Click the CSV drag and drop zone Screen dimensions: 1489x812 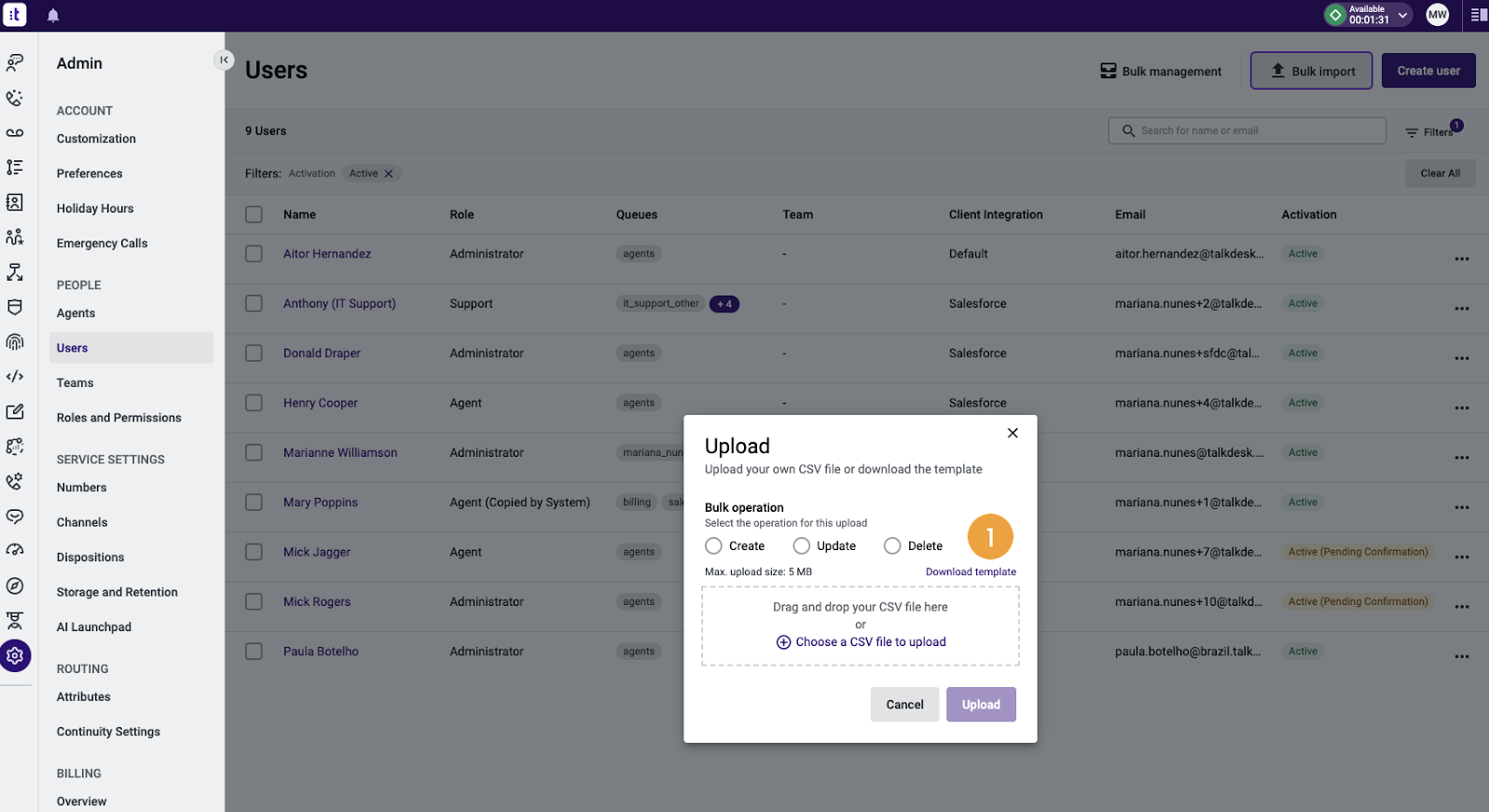coord(860,626)
